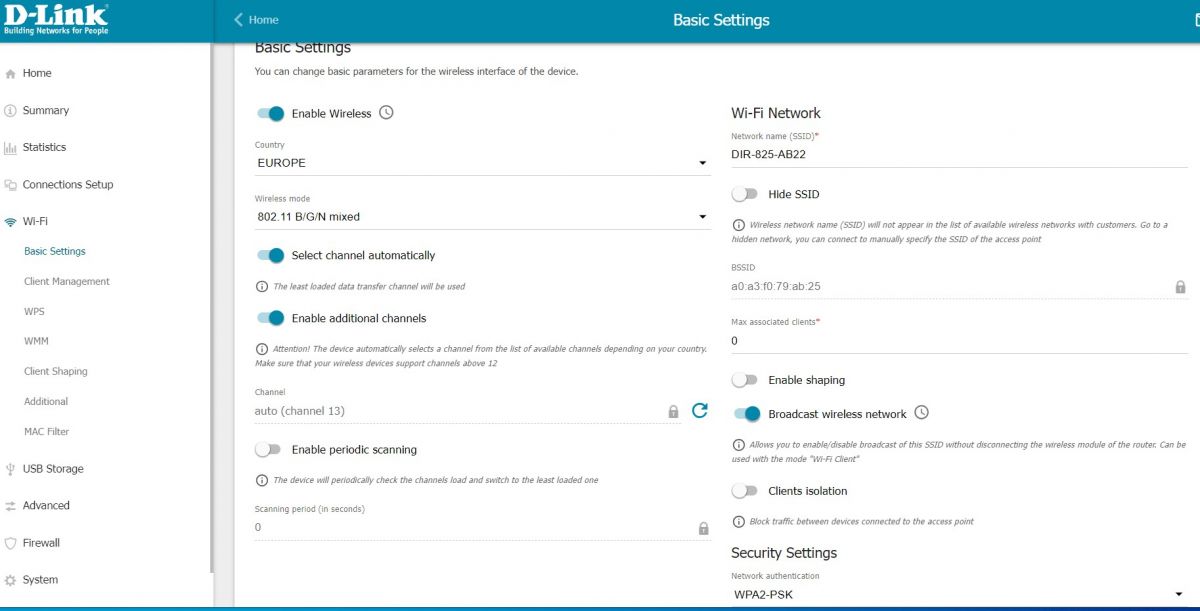
Task: Click the D-Link logo
Action: click(56, 19)
